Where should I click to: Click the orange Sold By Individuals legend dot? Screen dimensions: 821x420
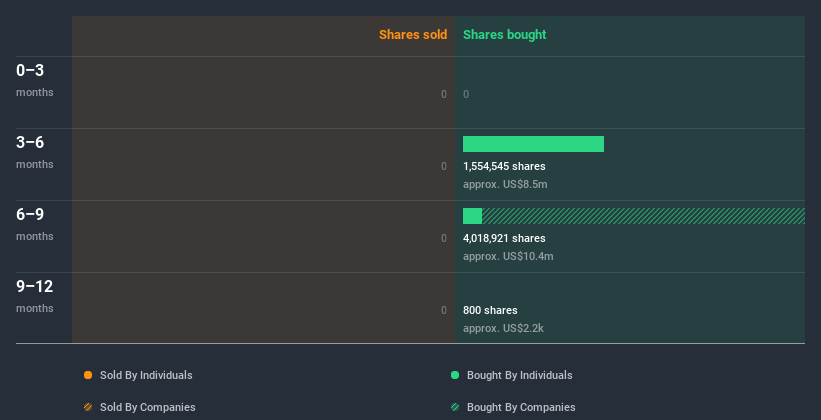tap(88, 375)
